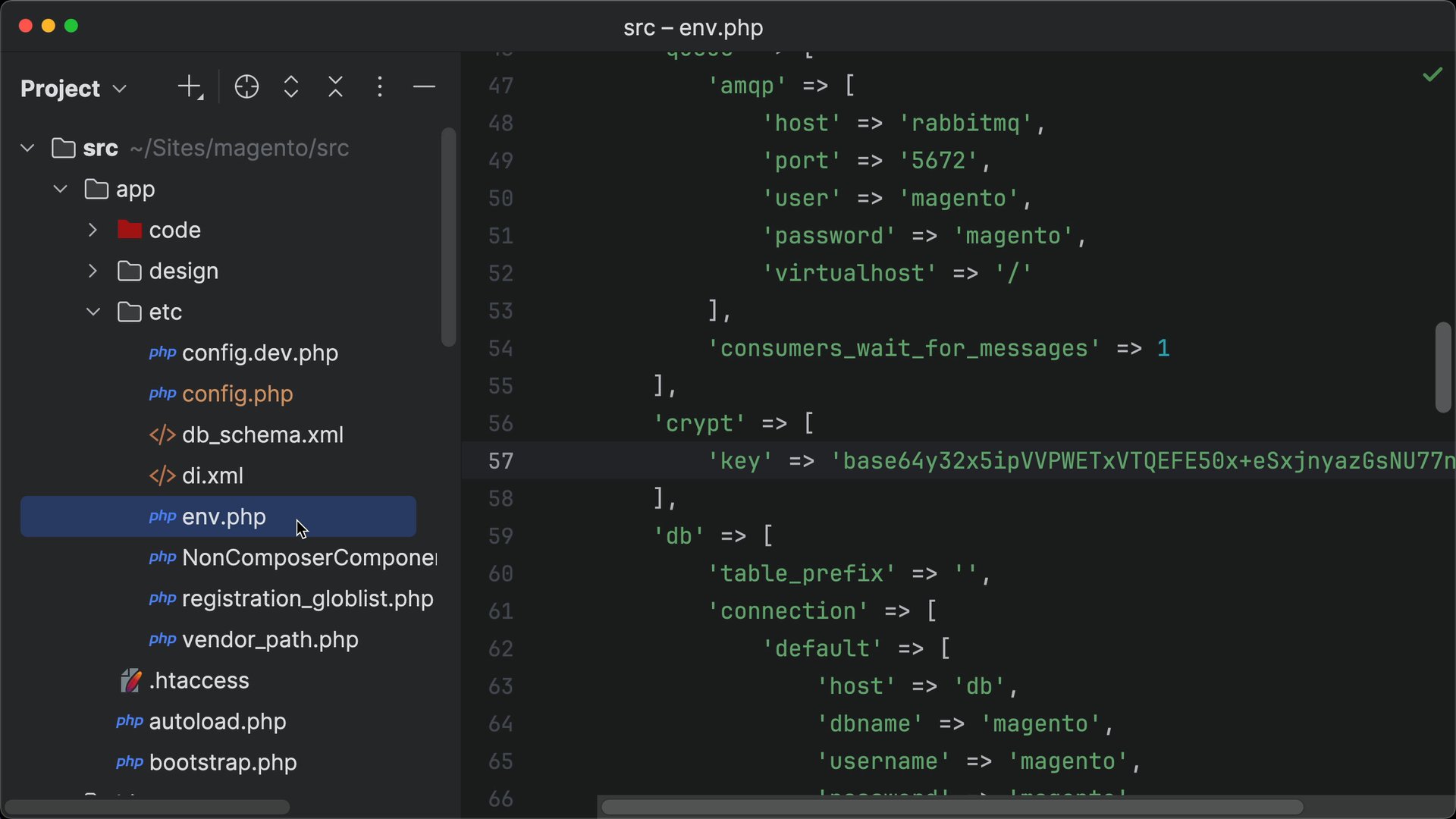1456x819 pixels.
Task: Open config.dev.php in the tree
Action: pos(260,353)
